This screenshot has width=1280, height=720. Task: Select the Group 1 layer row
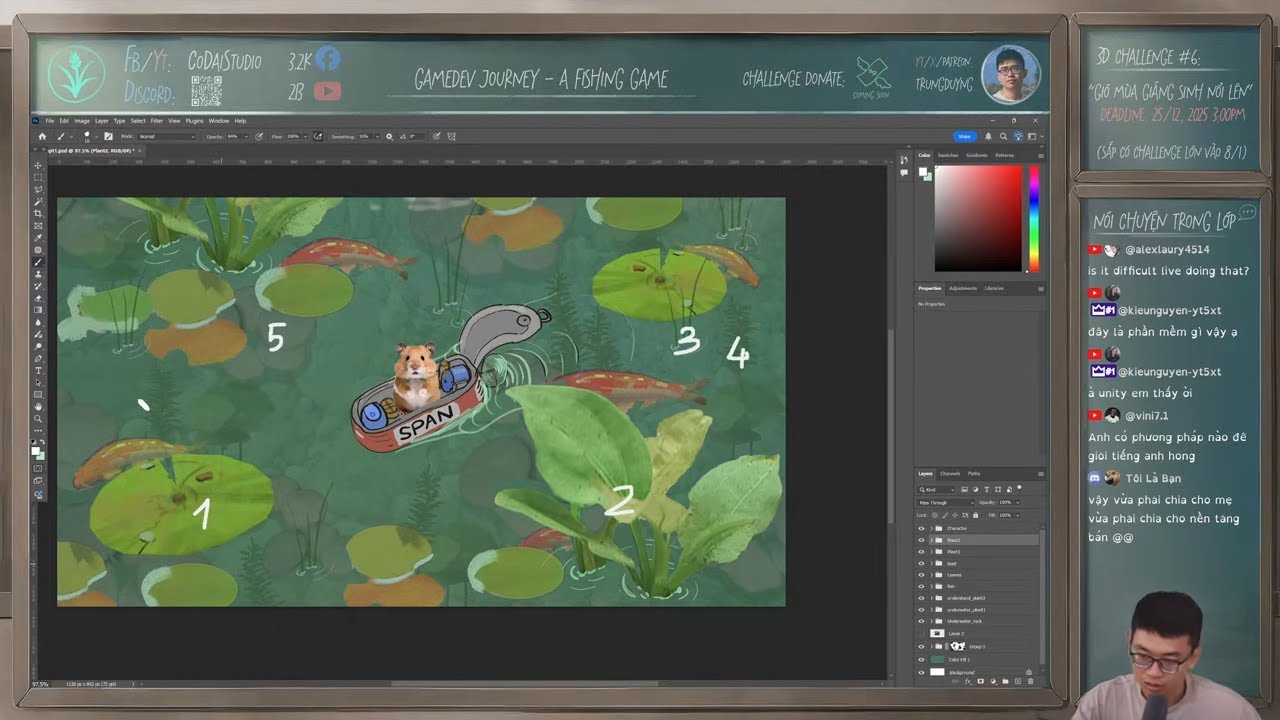pyautogui.click(x=980, y=646)
